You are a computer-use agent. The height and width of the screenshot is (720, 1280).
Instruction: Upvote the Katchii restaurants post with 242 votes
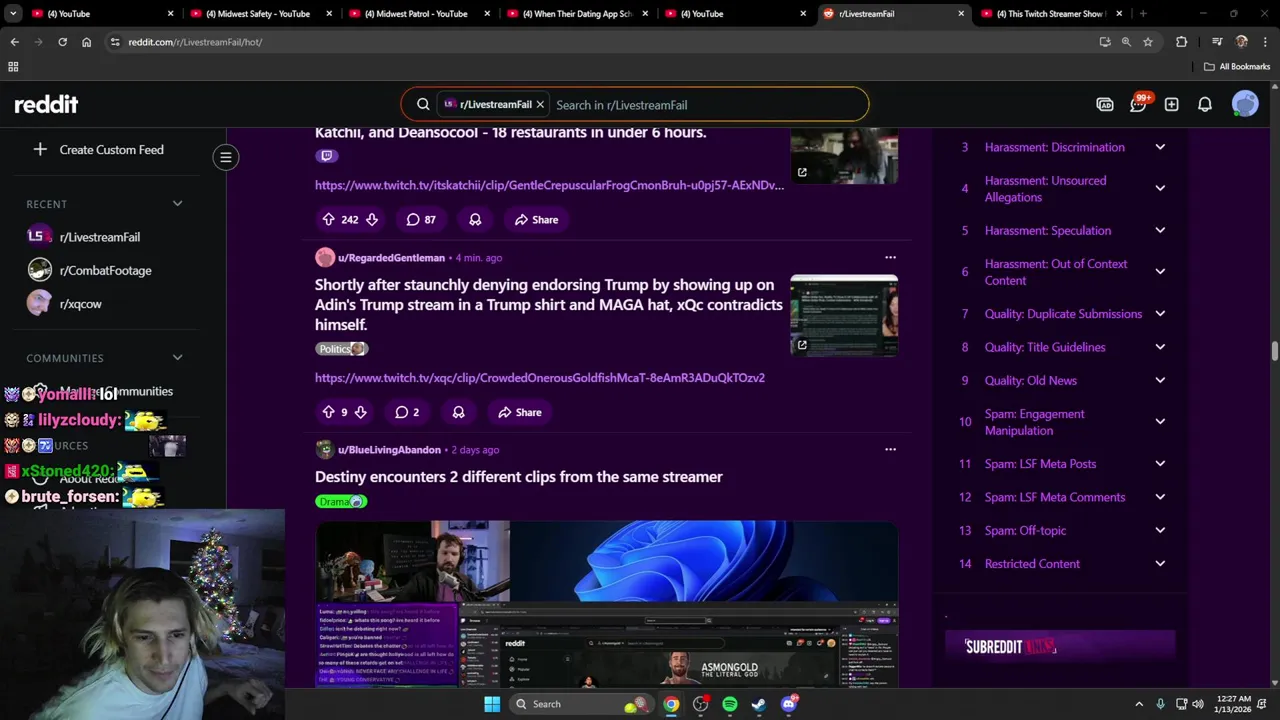[x=328, y=219]
